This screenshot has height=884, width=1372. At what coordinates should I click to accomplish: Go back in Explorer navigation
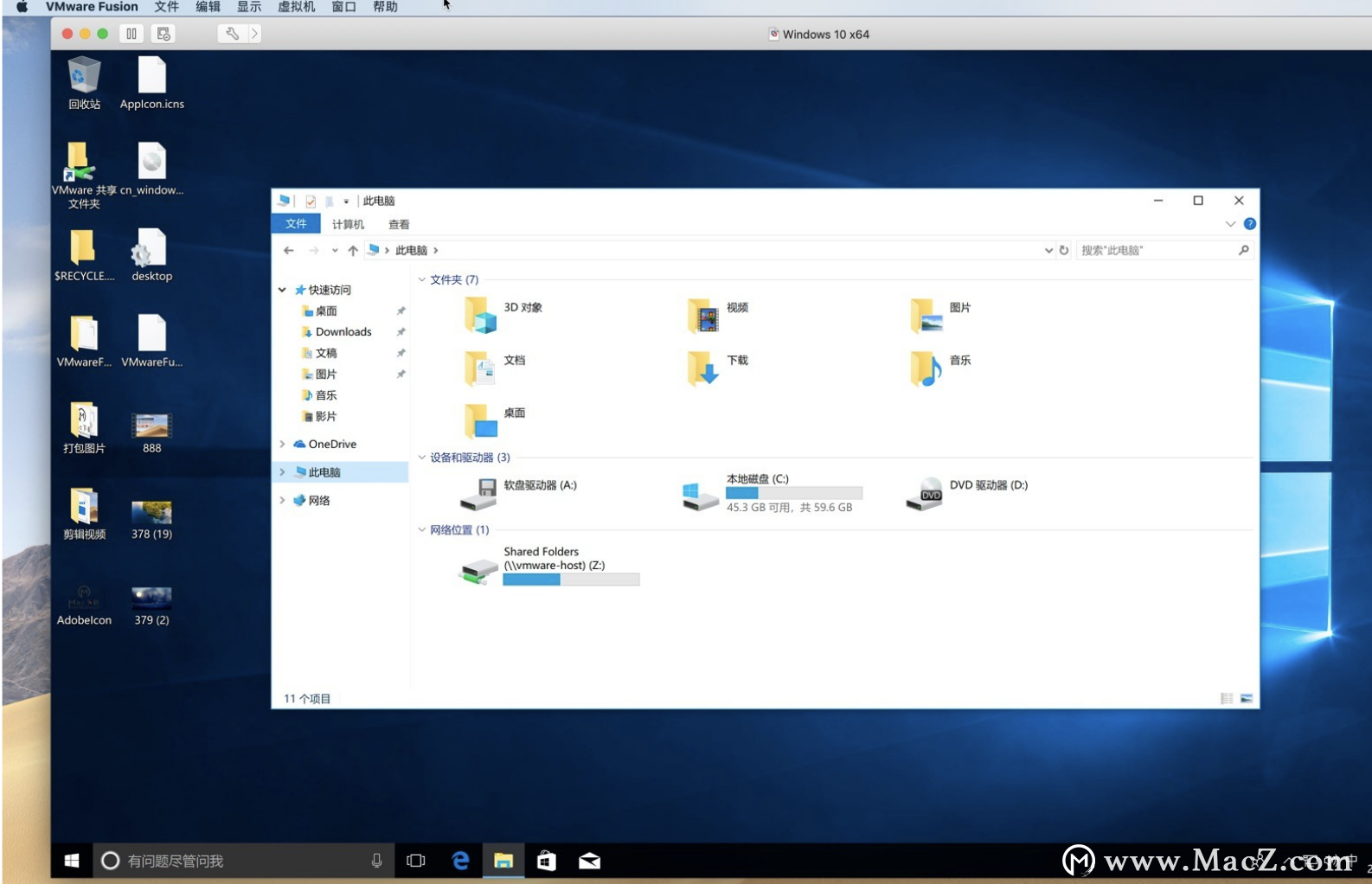click(x=289, y=250)
